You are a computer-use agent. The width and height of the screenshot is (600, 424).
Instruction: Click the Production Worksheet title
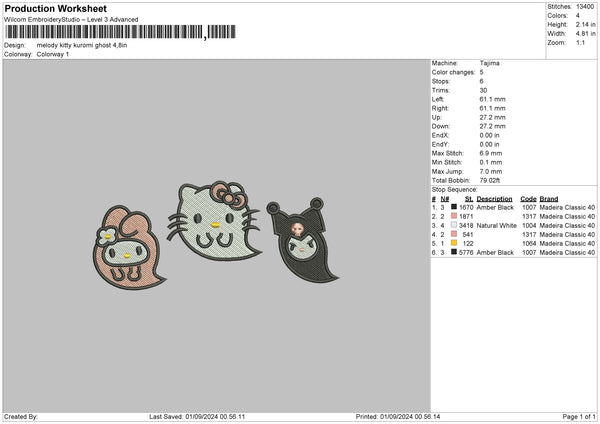(55, 8)
